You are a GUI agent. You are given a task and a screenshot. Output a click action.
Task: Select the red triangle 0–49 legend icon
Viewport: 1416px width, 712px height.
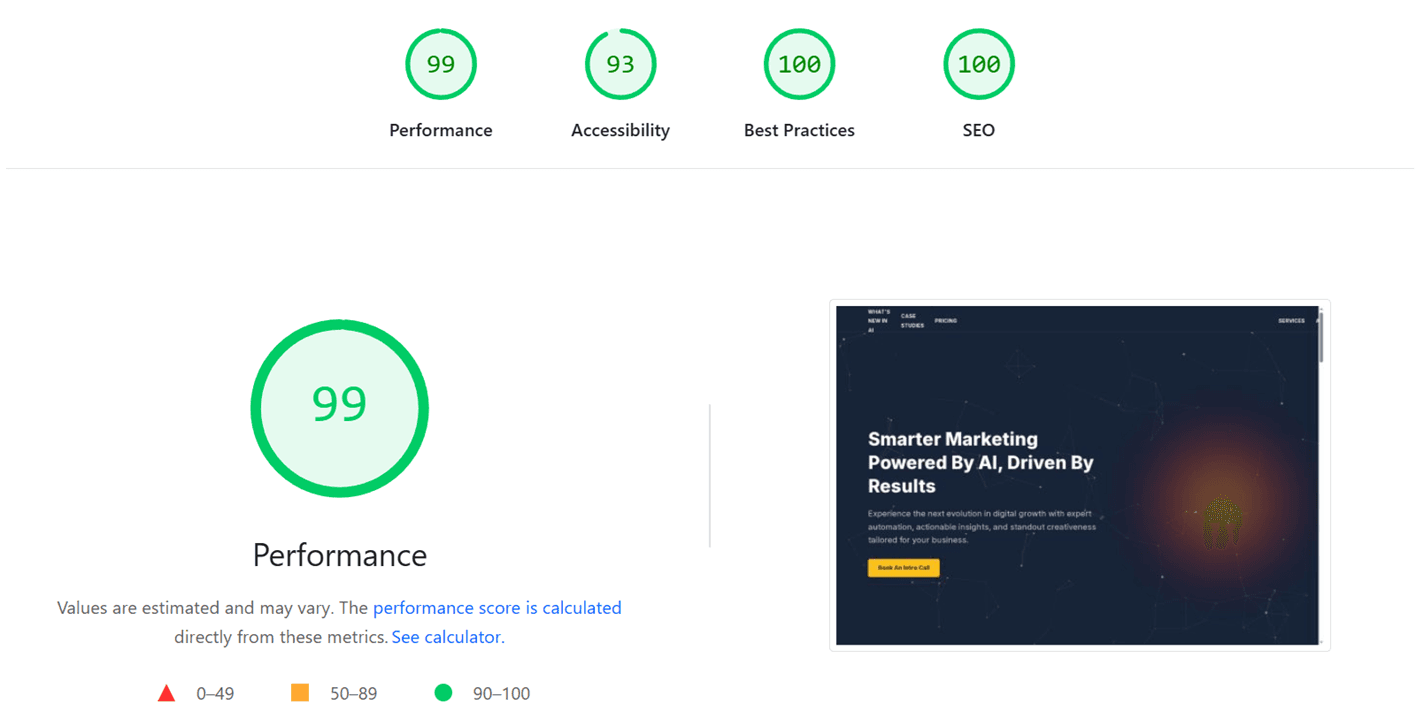(x=167, y=693)
